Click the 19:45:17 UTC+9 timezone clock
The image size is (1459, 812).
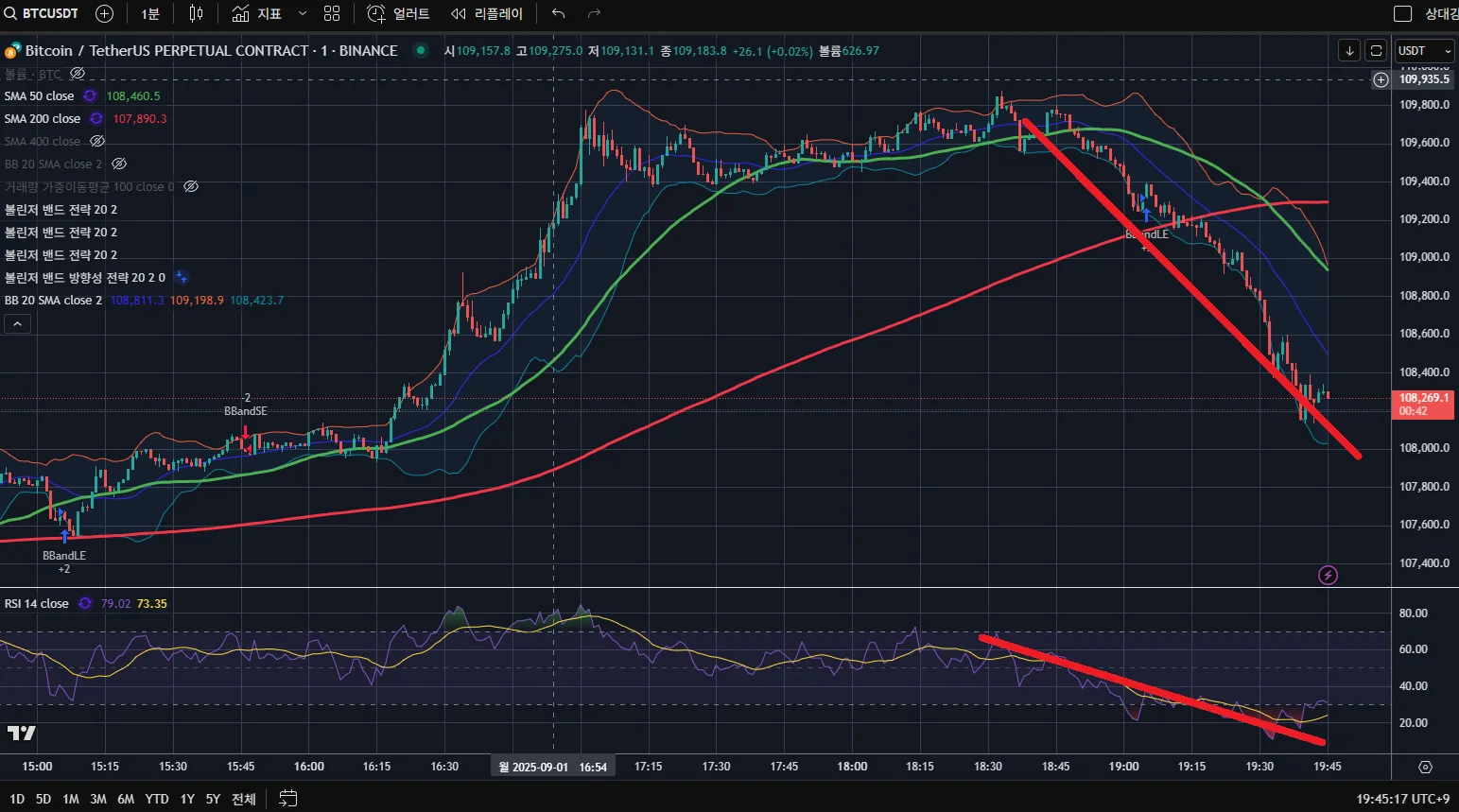[1403, 799]
